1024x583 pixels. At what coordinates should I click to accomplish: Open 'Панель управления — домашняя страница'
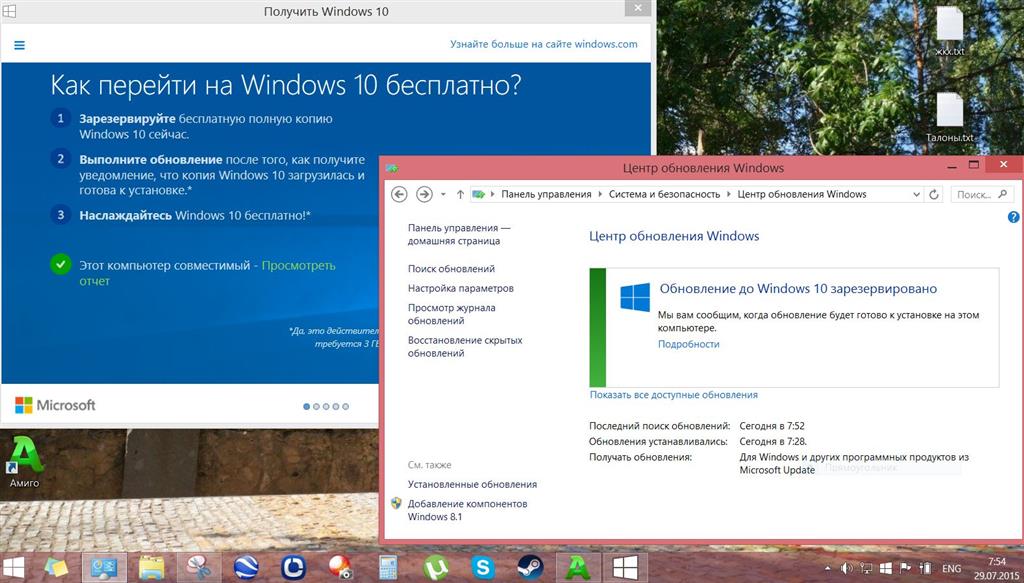coord(459,234)
